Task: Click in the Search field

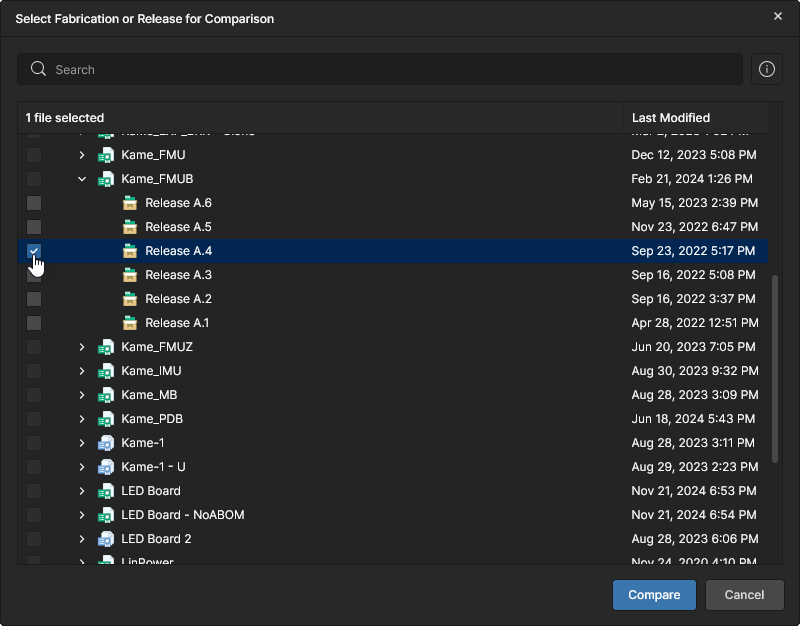Action: pyautogui.click(x=380, y=69)
